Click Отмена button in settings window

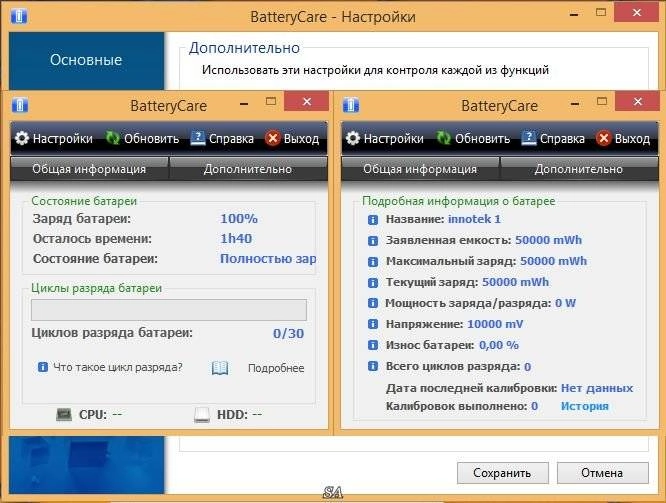tap(602, 473)
